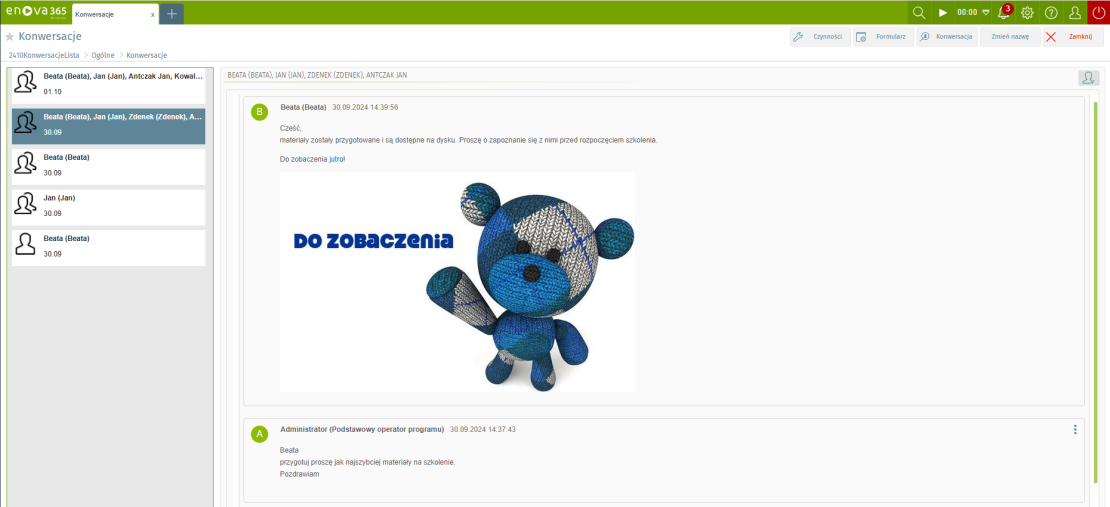Click the Konwersacja toolbar button
This screenshot has height=507, width=1110.
coord(946,36)
